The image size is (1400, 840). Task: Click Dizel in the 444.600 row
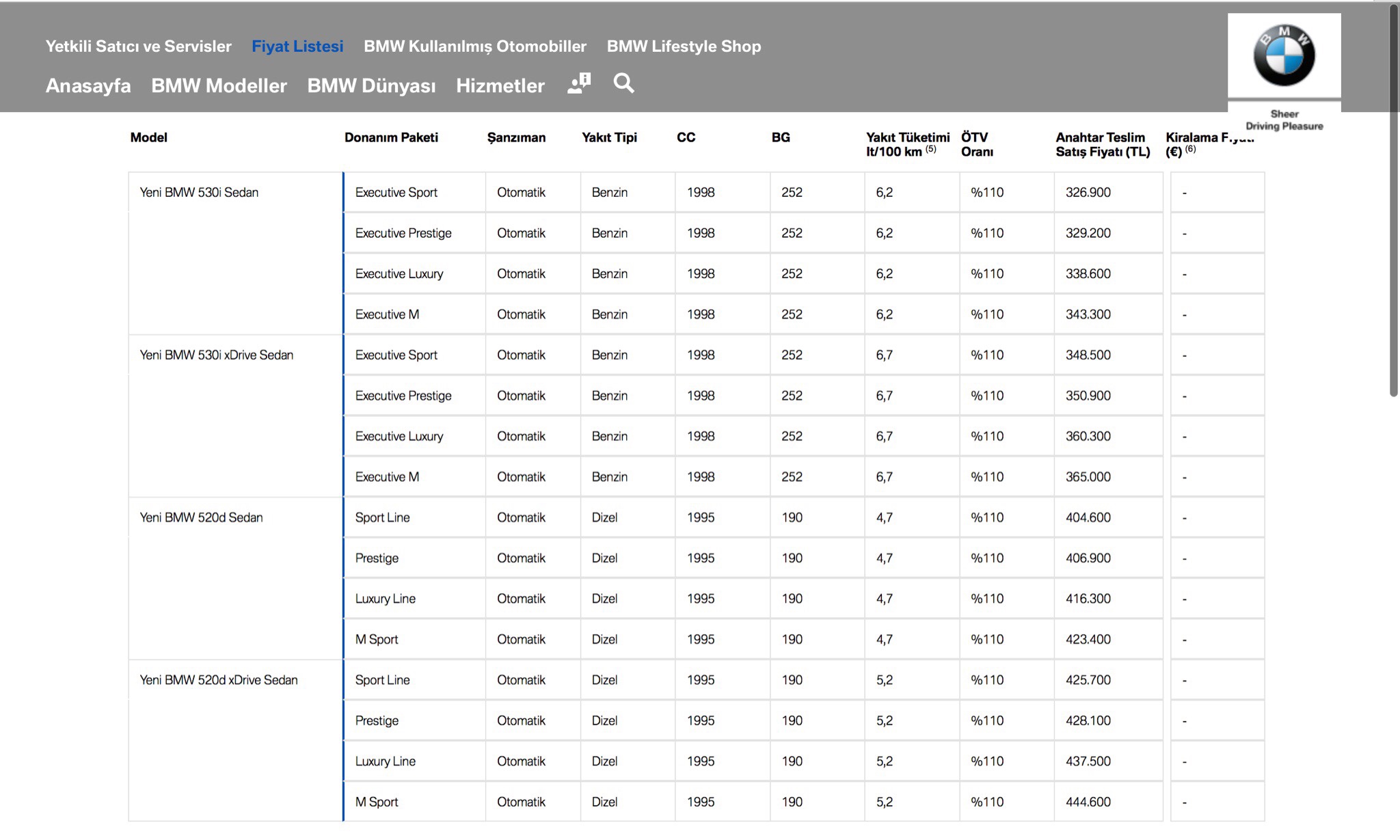(604, 802)
